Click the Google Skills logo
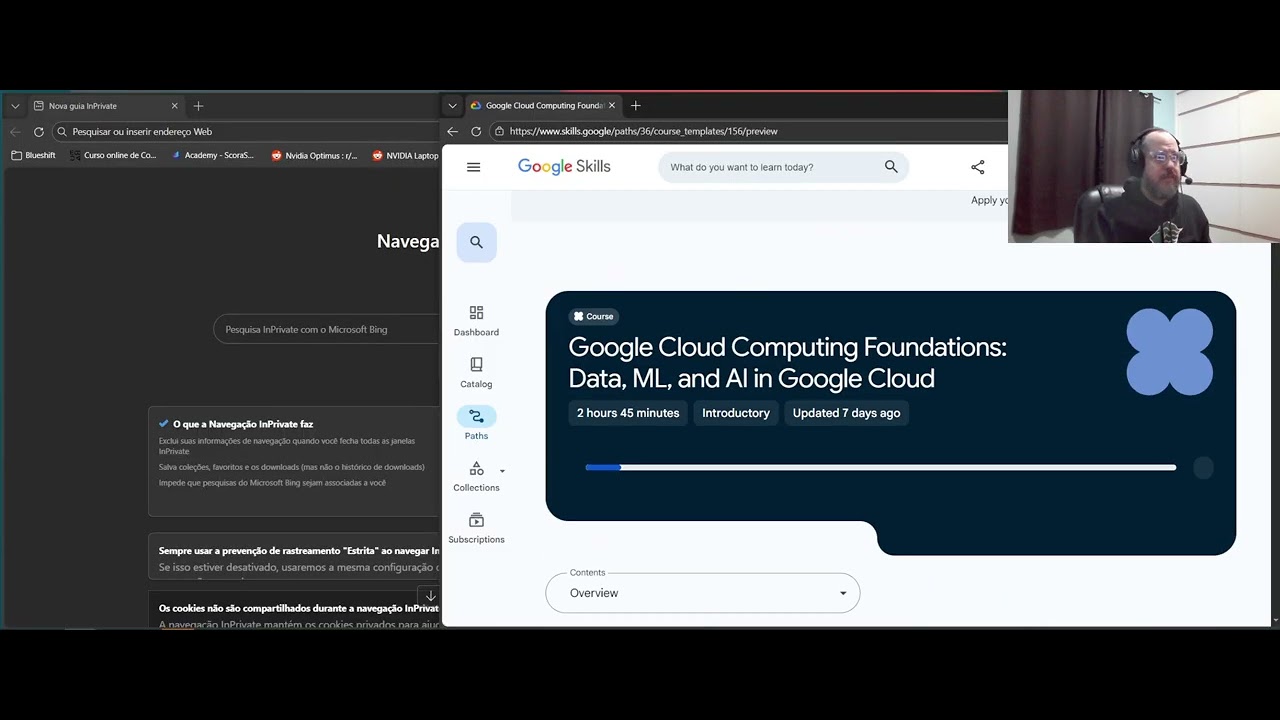 [564, 167]
